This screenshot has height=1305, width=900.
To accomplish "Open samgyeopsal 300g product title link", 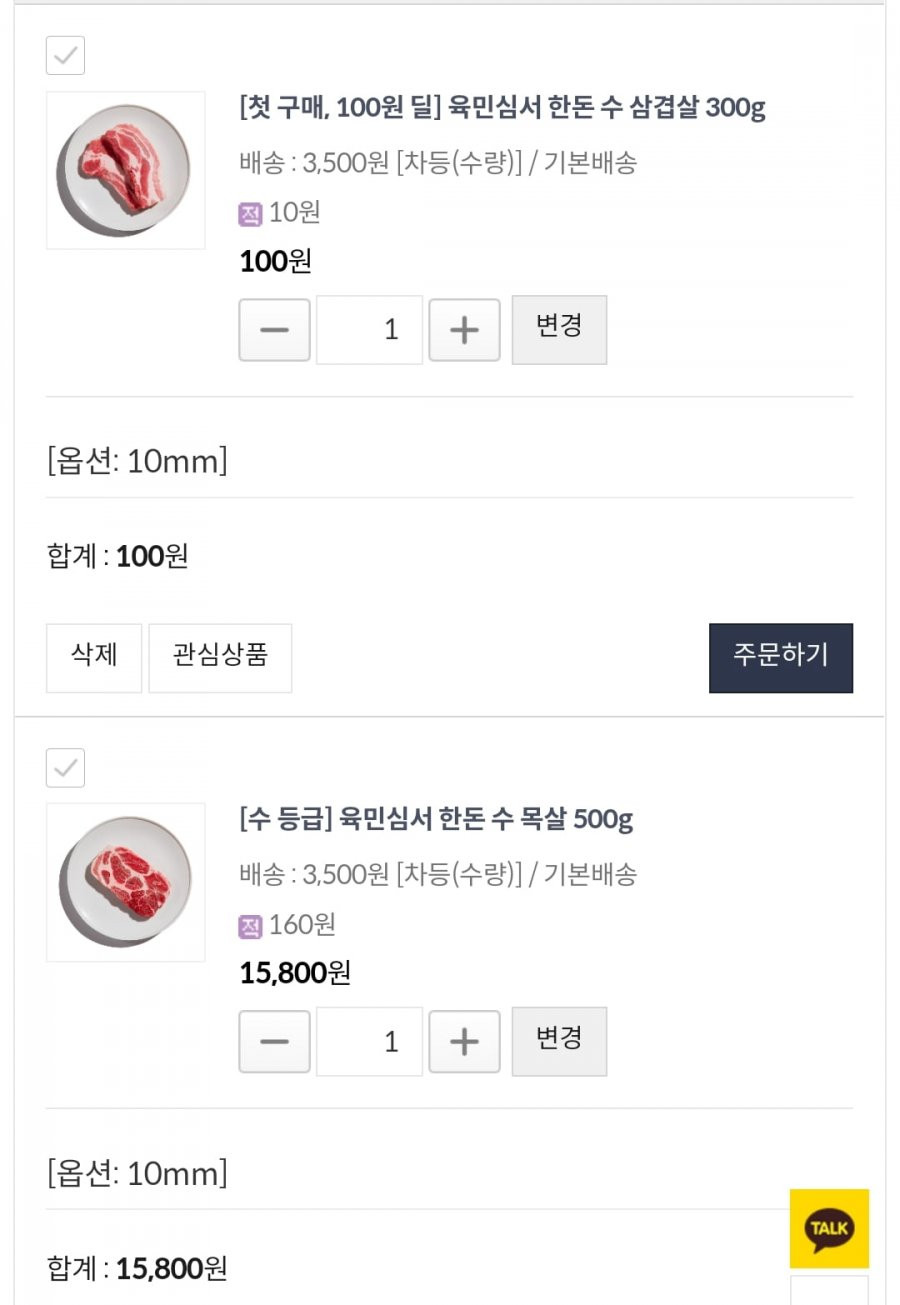I will pyautogui.click(x=502, y=108).
